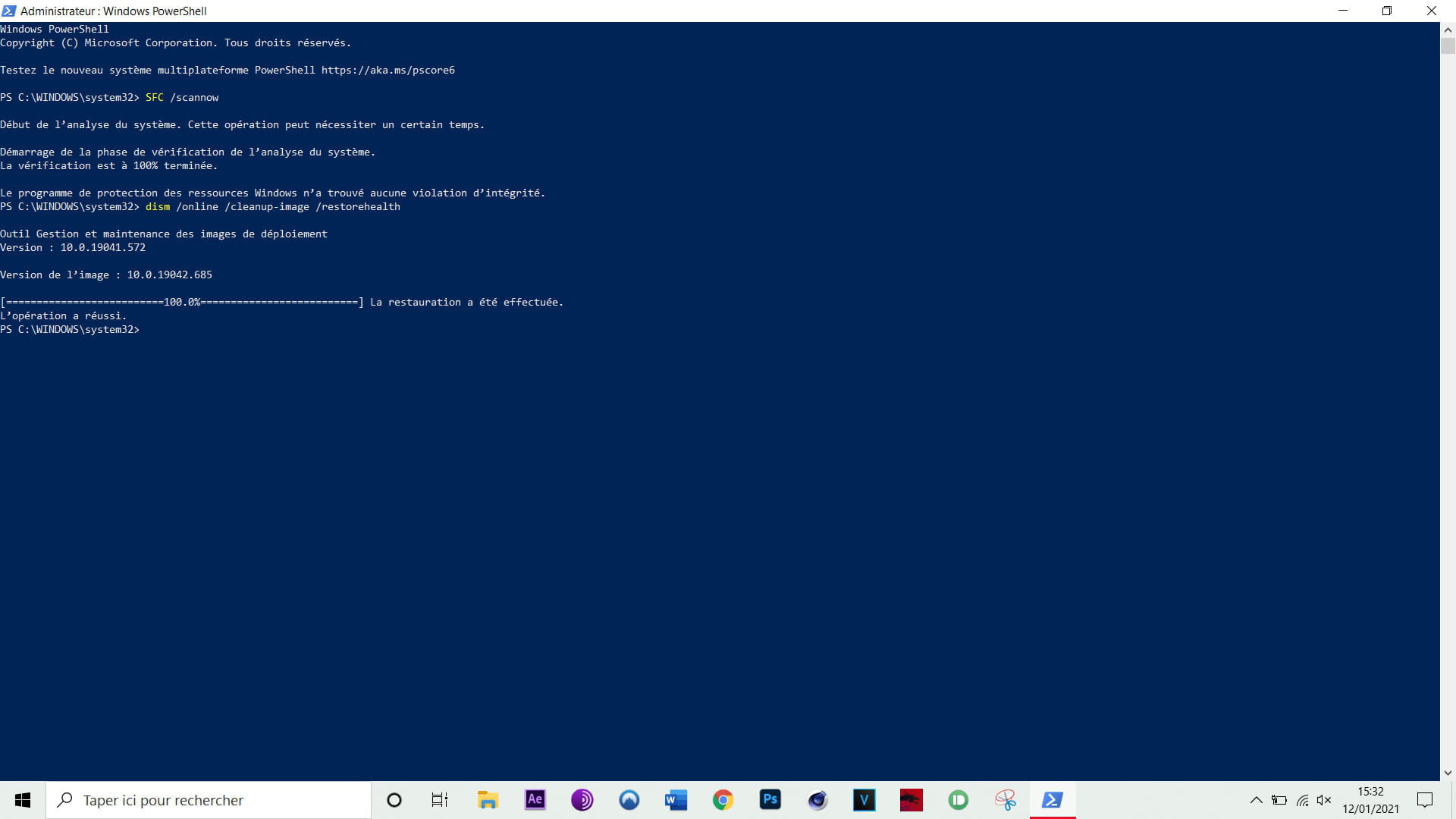Click the taskbar search box
1456x819 pixels.
(x=209, y=800)
